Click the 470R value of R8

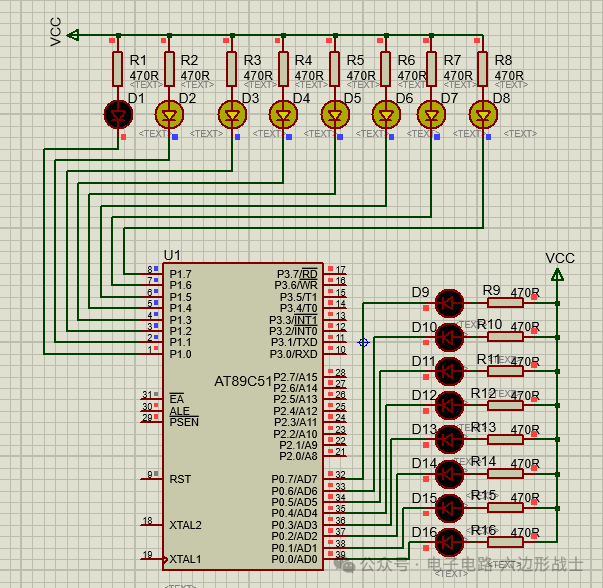click(x=509, y=75)
